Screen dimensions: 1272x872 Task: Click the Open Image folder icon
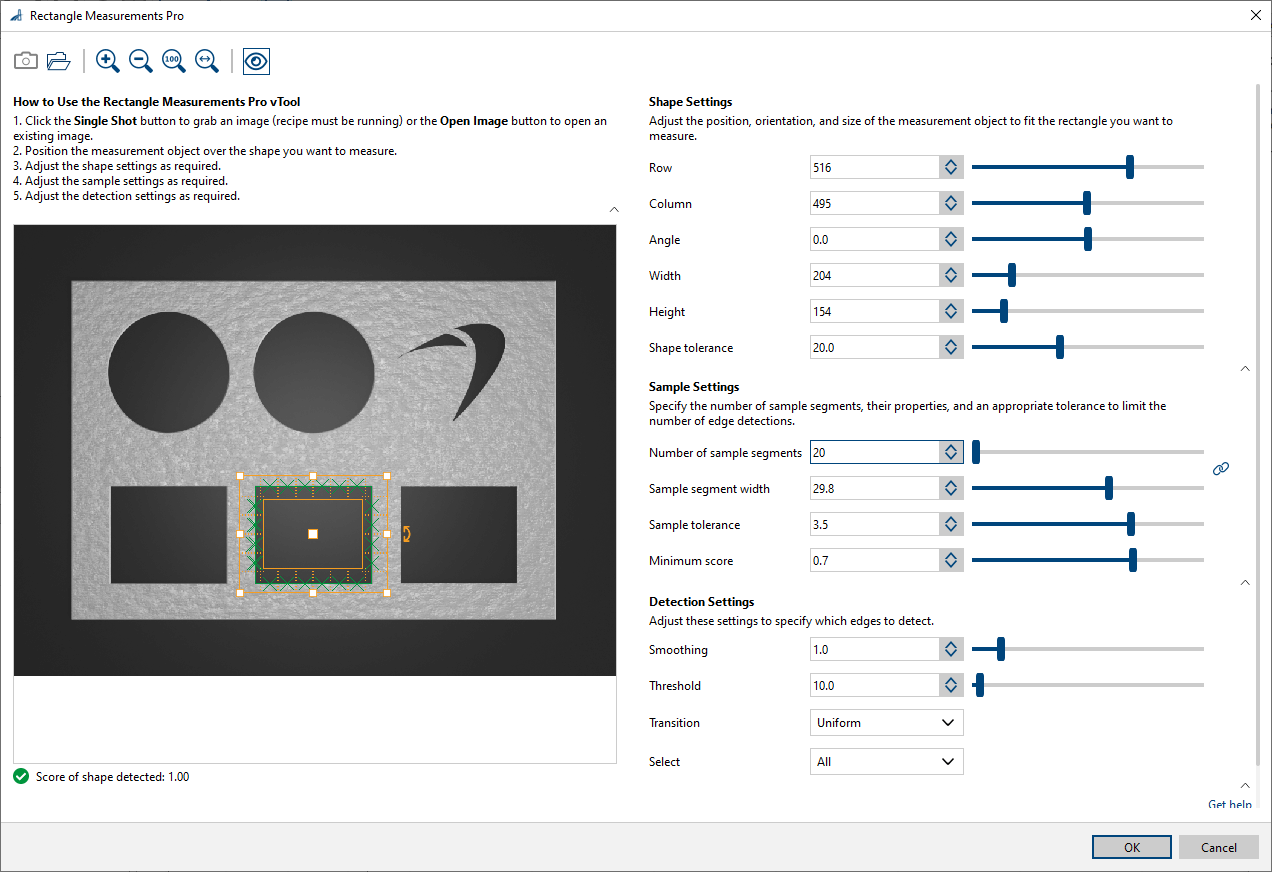pos(59,61)
